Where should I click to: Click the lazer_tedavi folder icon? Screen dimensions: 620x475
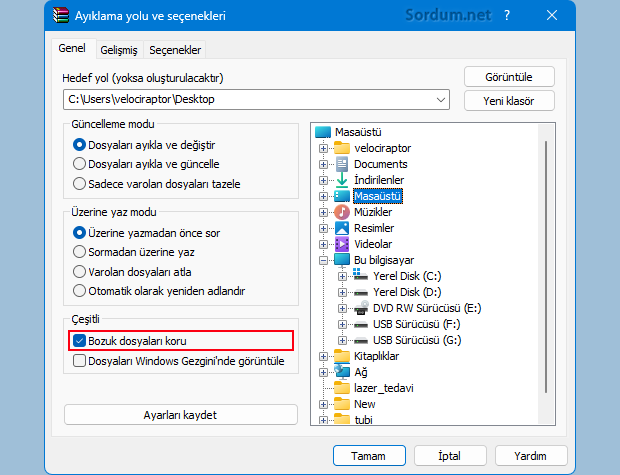point(342,388)
